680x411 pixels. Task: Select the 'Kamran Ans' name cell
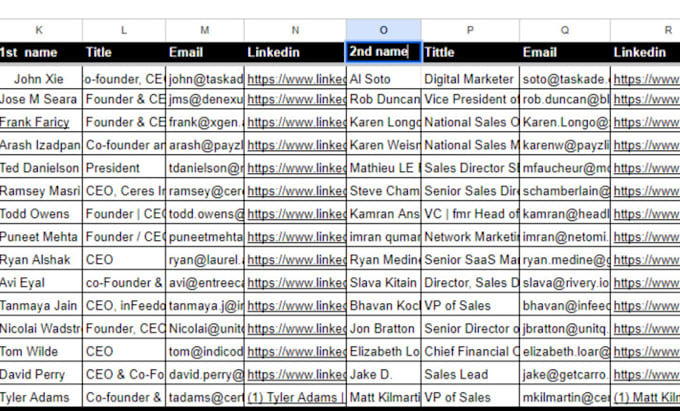coord(383,214)
